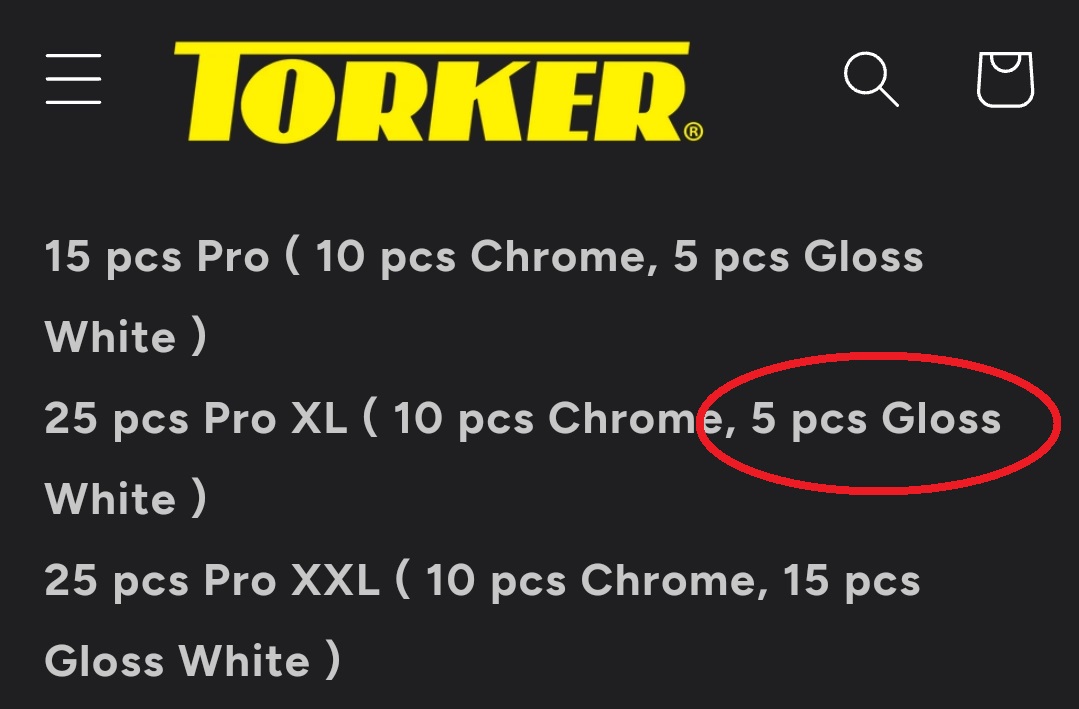Click "White )" below the Pro XL line
1079x709 pixels.
coord(125,500)
